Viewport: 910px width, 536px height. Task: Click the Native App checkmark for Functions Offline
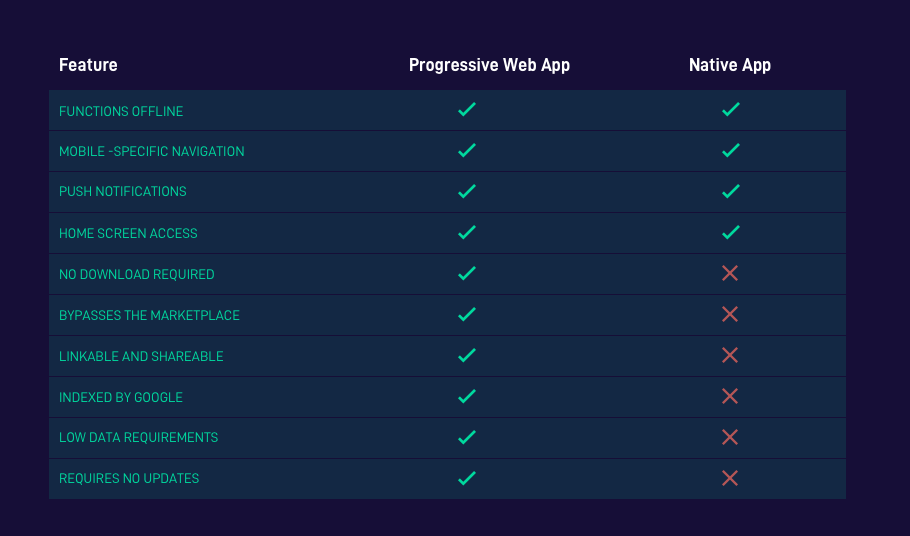coord(730,110)
